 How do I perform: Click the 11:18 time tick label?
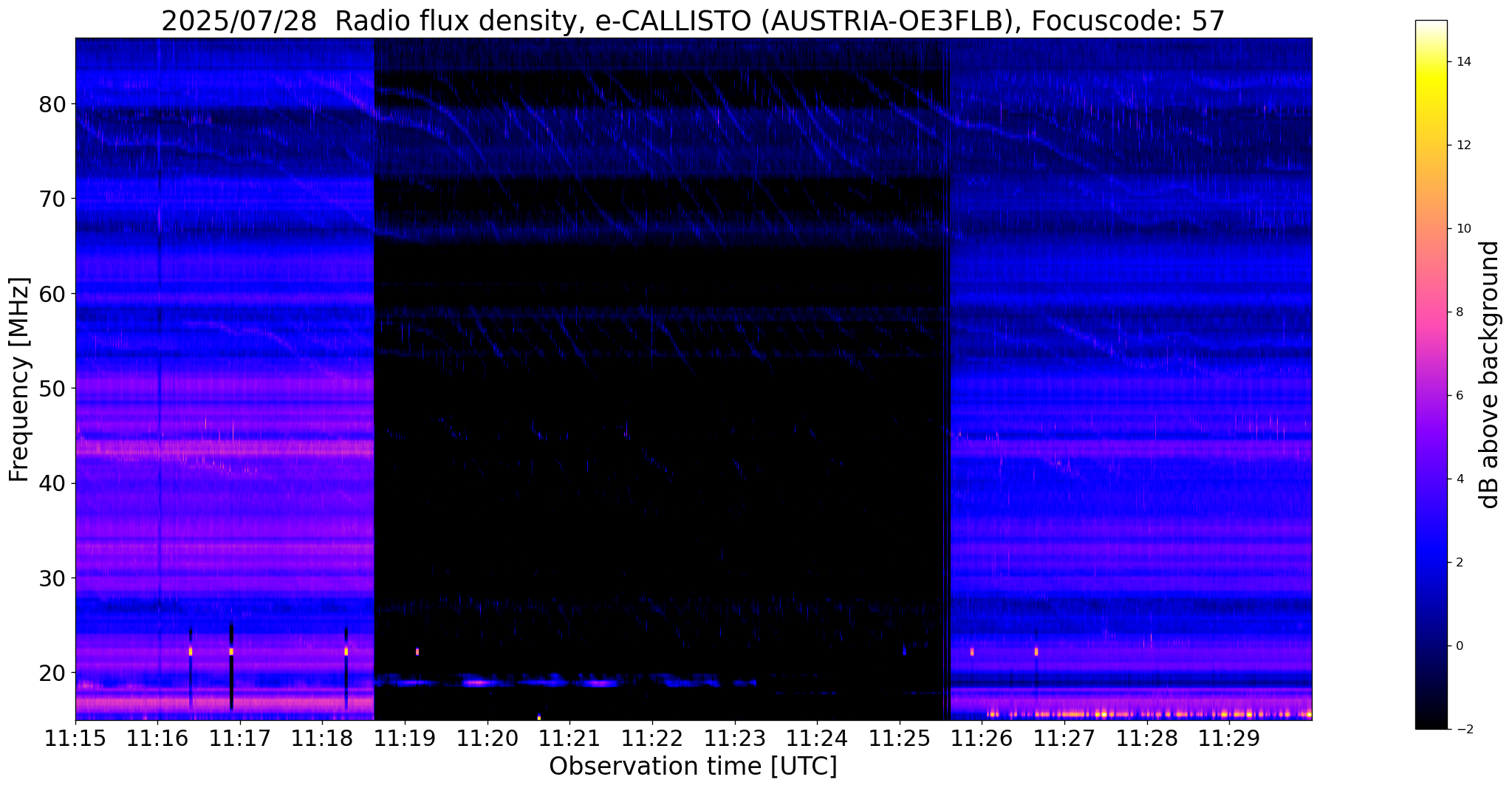pyautogui.click(x=323, y=739)
